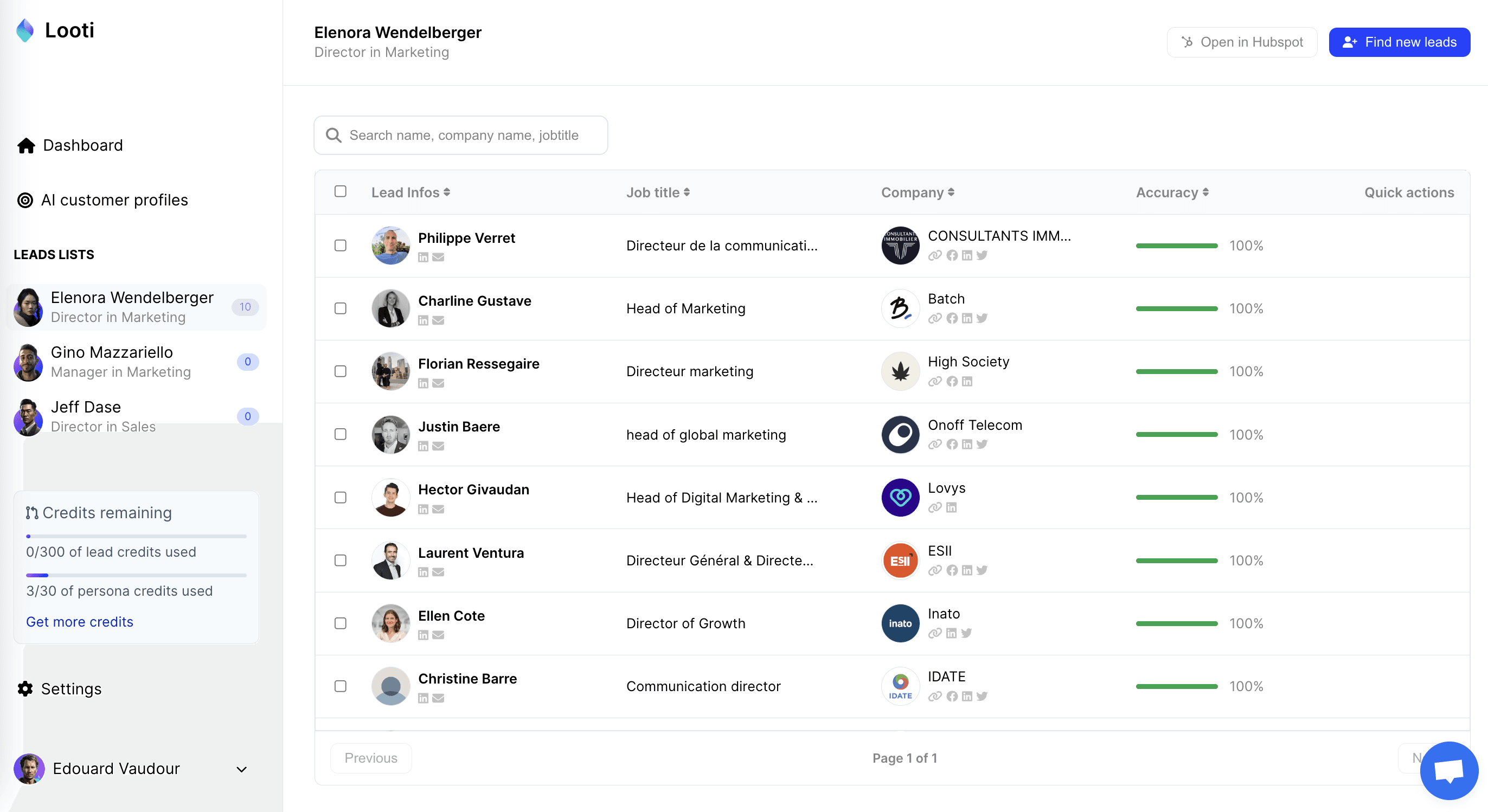Select Ellen Cote's row checkbox
The image size is (1488, 812).
click(340, 623)
